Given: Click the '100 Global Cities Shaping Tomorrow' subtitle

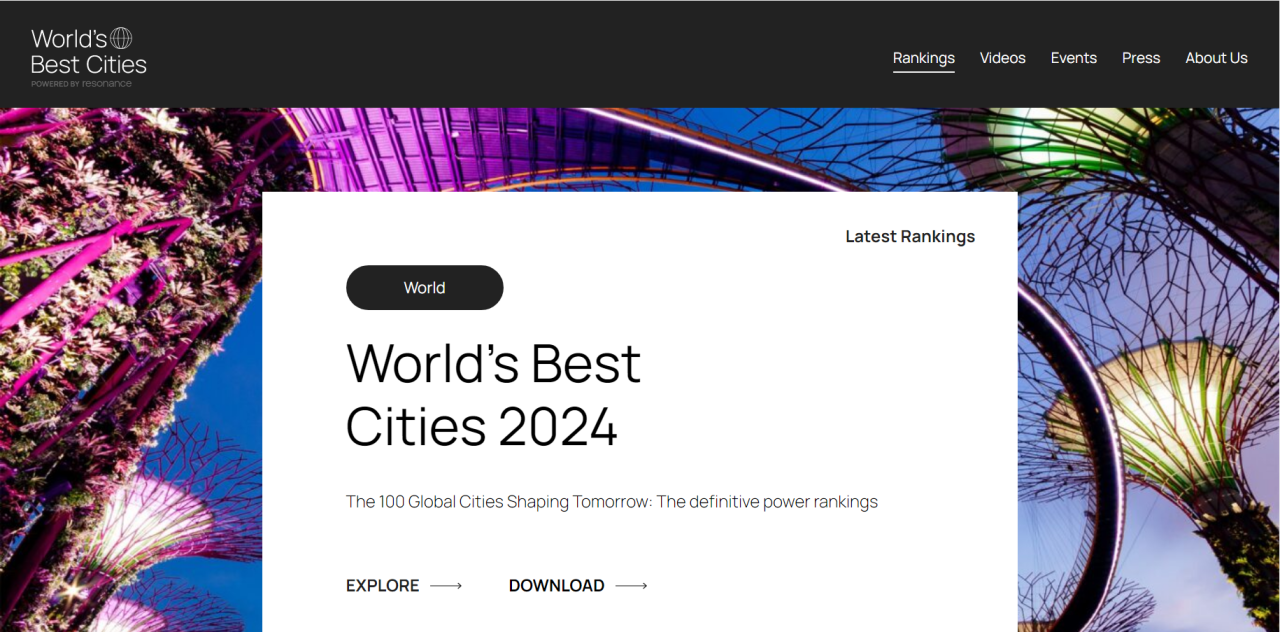Looking at the screenshot, I should [612, 502].
